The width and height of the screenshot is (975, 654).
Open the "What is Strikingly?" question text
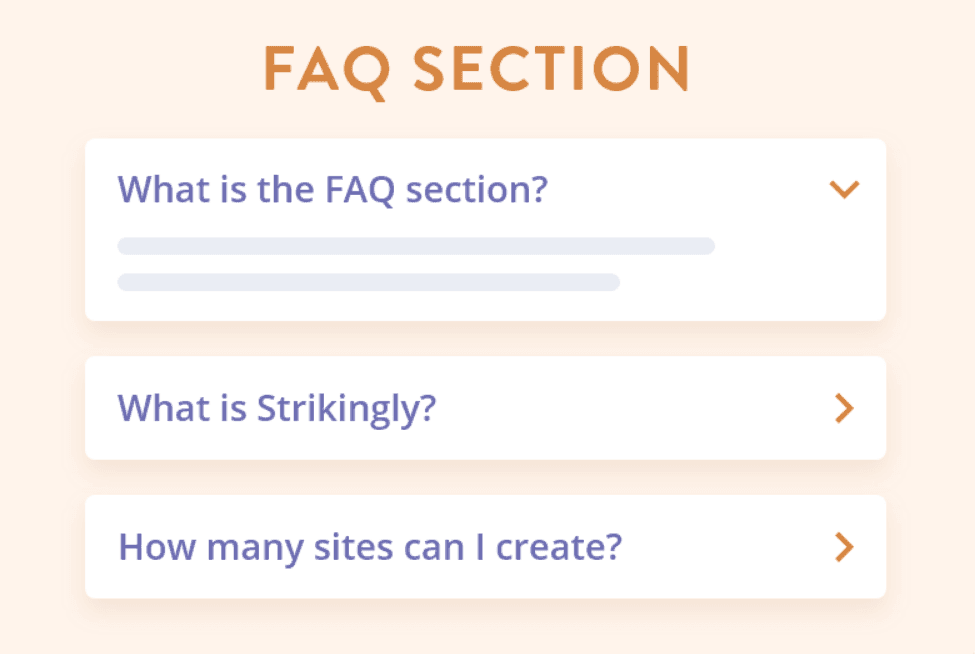click(x=277, y=408)
